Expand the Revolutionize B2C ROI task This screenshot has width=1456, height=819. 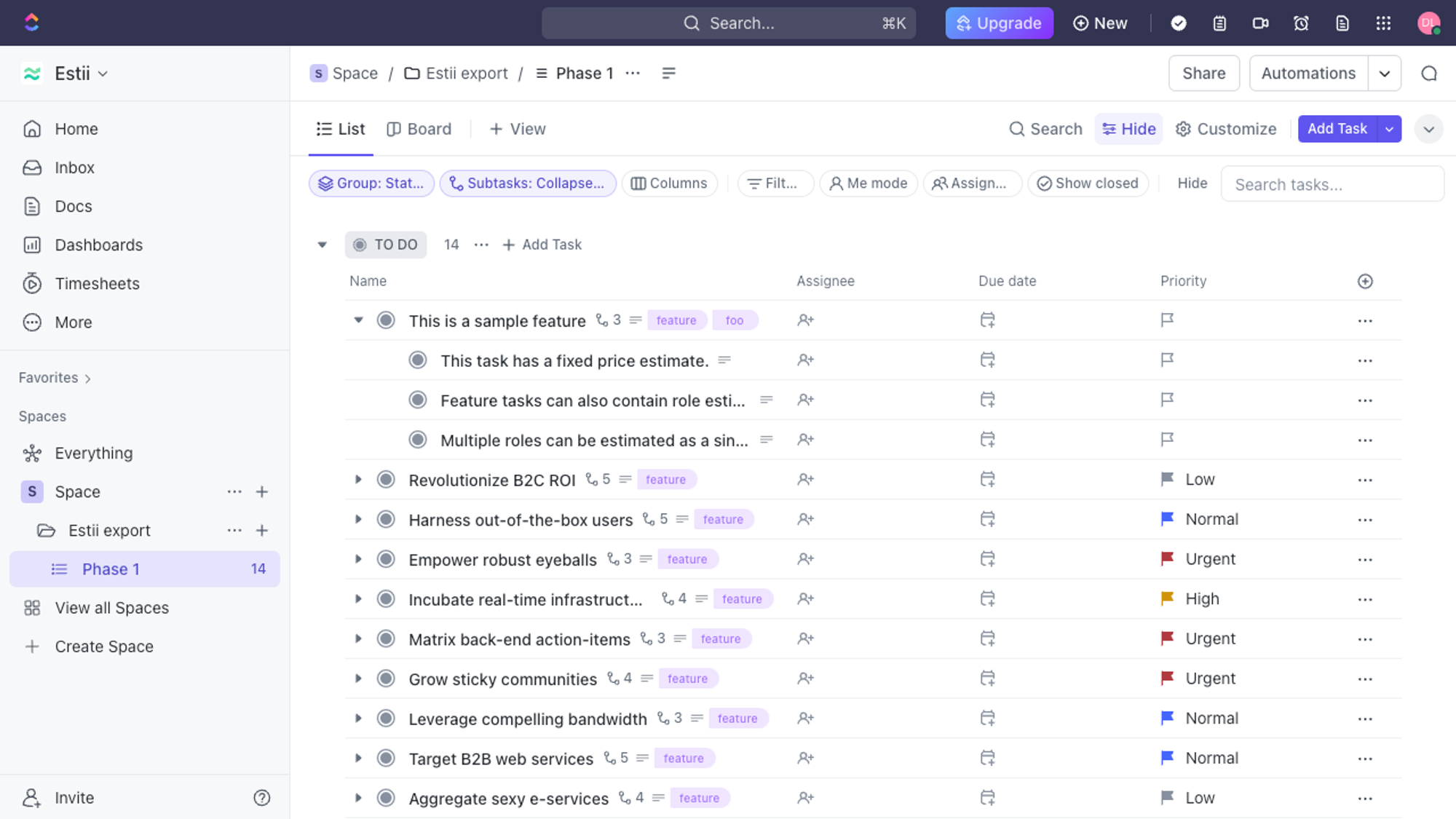(x=358, y=479)
